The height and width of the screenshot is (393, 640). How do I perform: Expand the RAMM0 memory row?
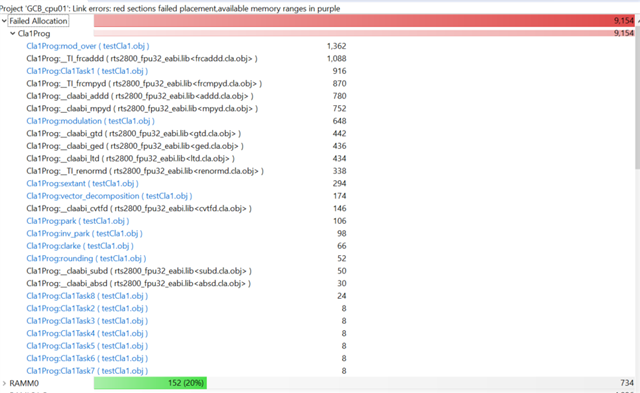coord(4,383)
